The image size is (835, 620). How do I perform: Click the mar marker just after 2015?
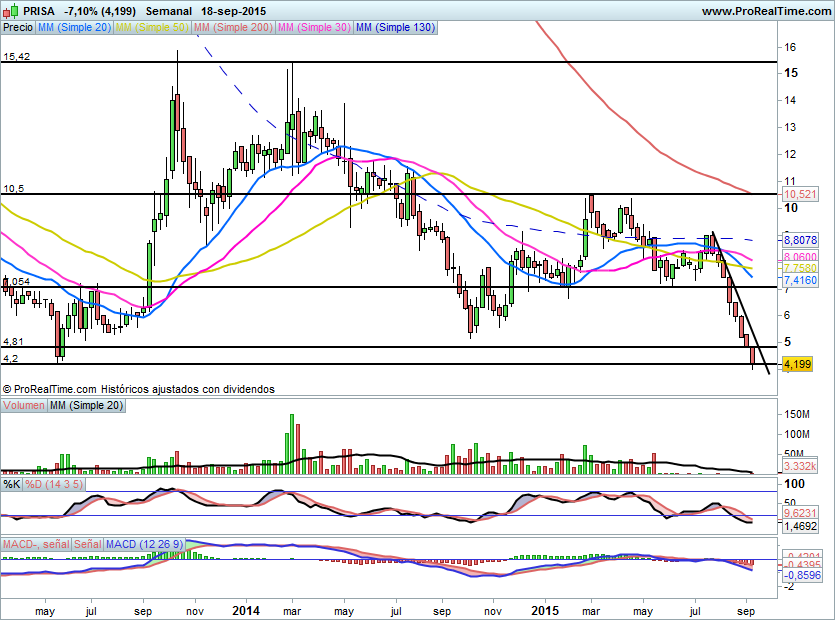(x=591, y=611)
